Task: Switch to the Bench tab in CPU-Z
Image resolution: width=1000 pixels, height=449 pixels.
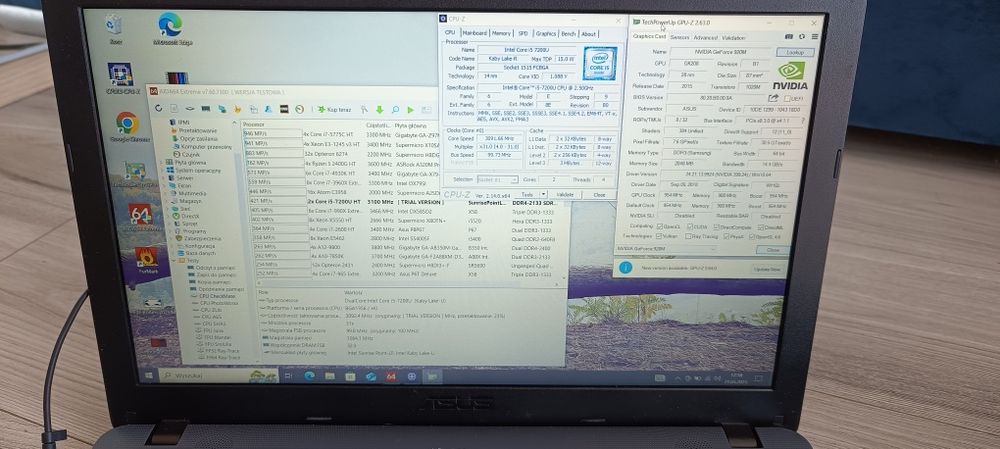Action: pyautogui.click(x=569, y=34)
